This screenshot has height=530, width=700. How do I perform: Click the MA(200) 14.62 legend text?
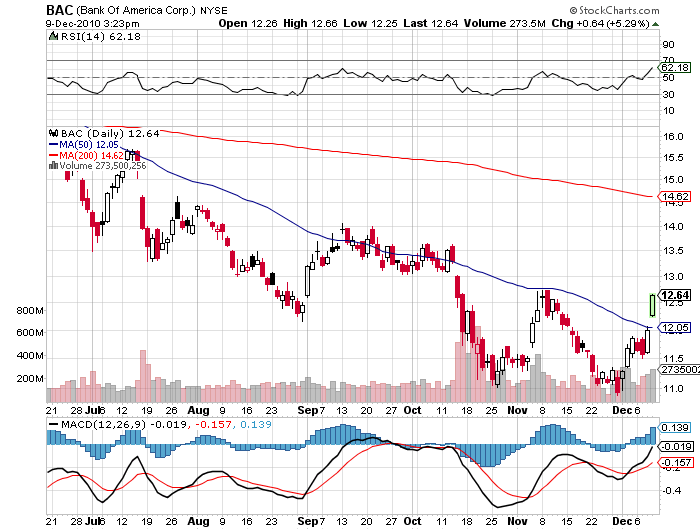click(x=91, y=155)
